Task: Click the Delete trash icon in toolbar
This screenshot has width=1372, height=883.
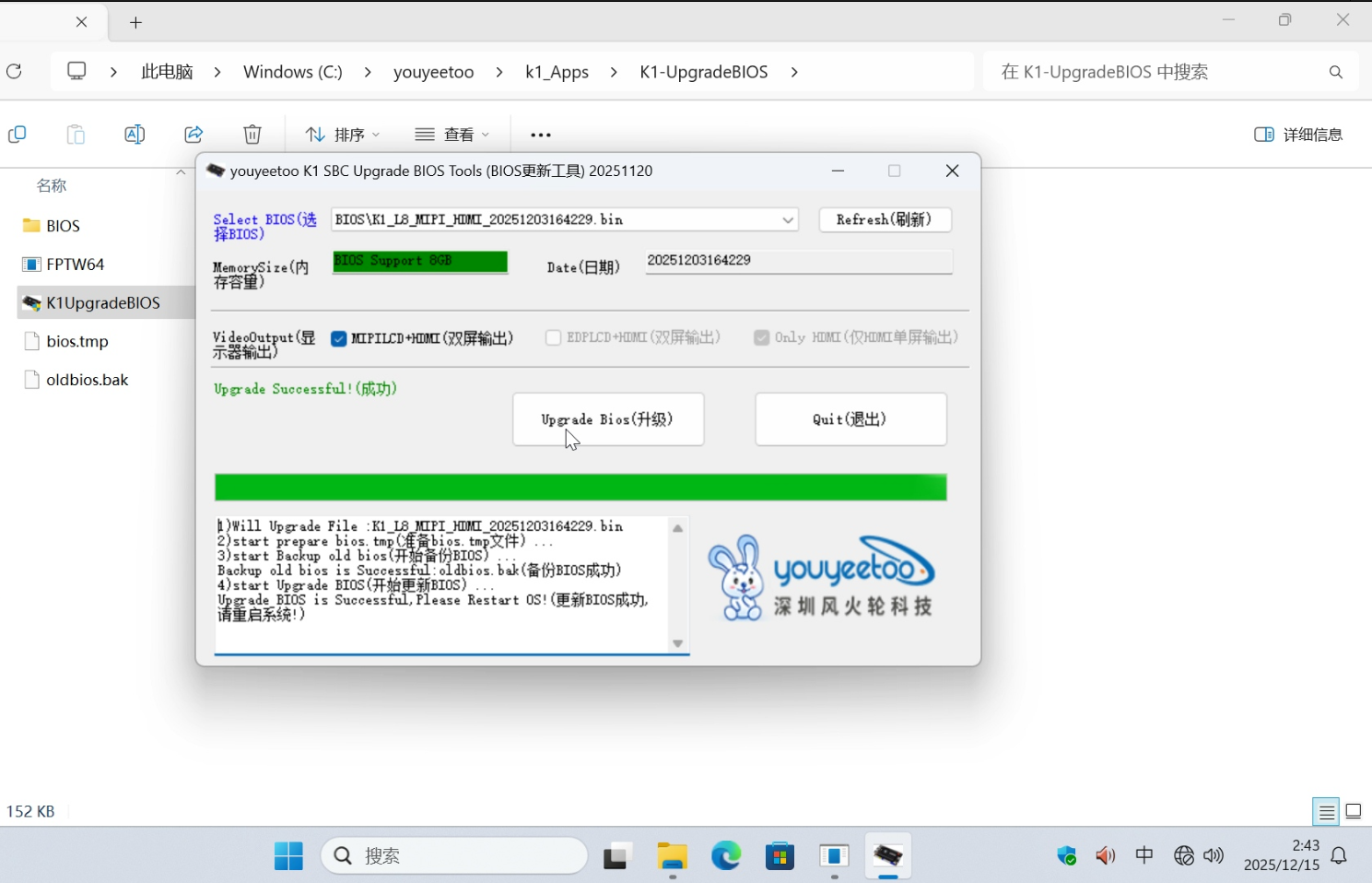Action: (252, 135)
